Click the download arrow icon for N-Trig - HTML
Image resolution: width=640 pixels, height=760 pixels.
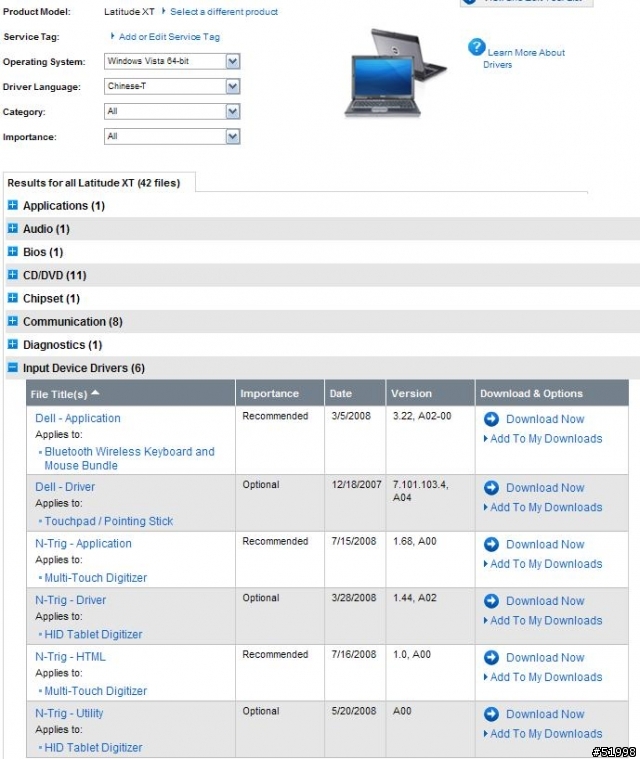tap(491, 658)
